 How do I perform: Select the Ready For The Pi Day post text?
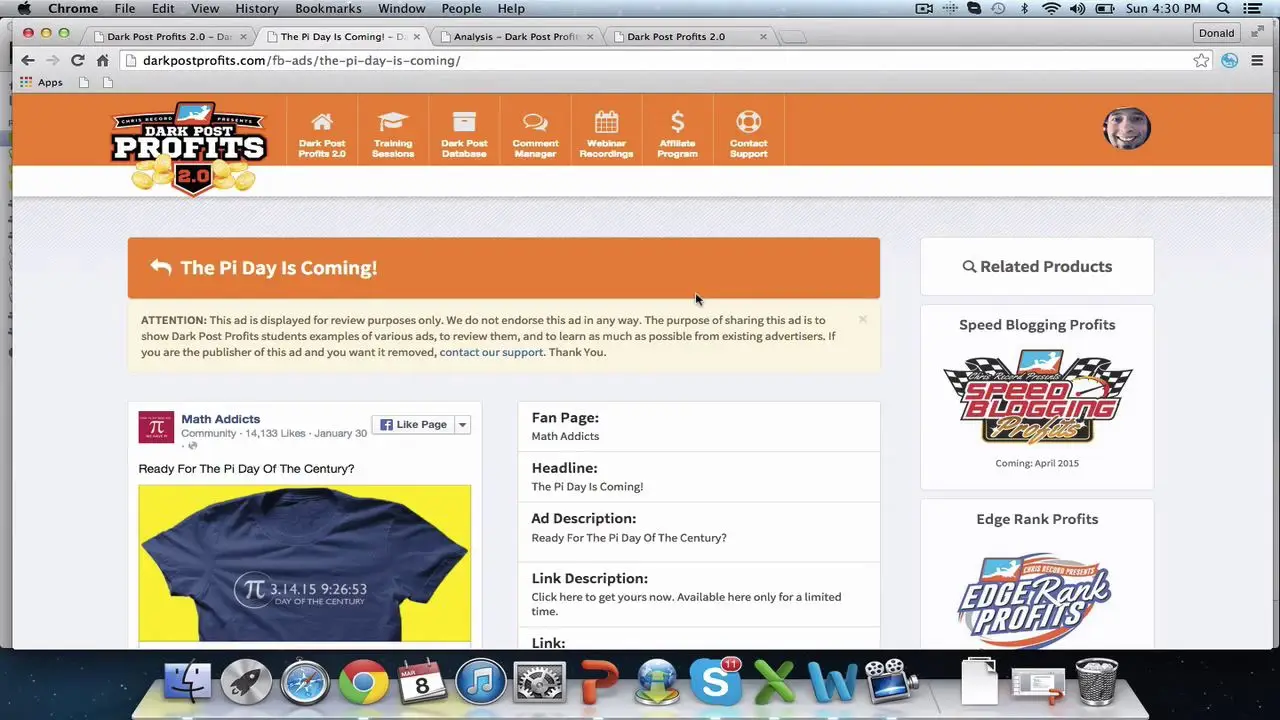tap(246, 468)
